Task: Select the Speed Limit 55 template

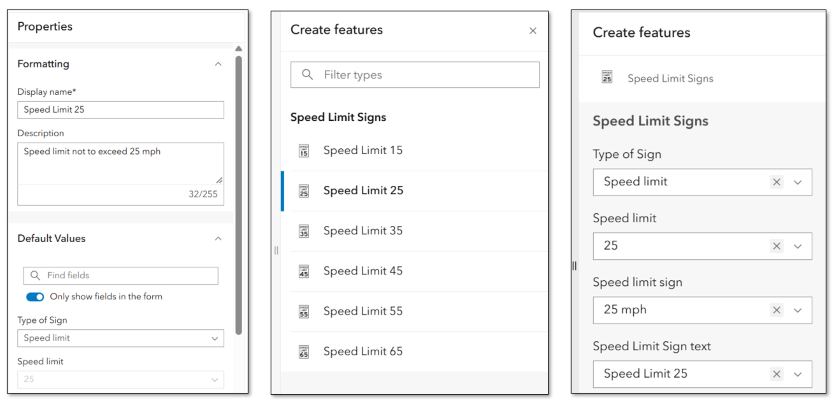Action: coord(414,311)
